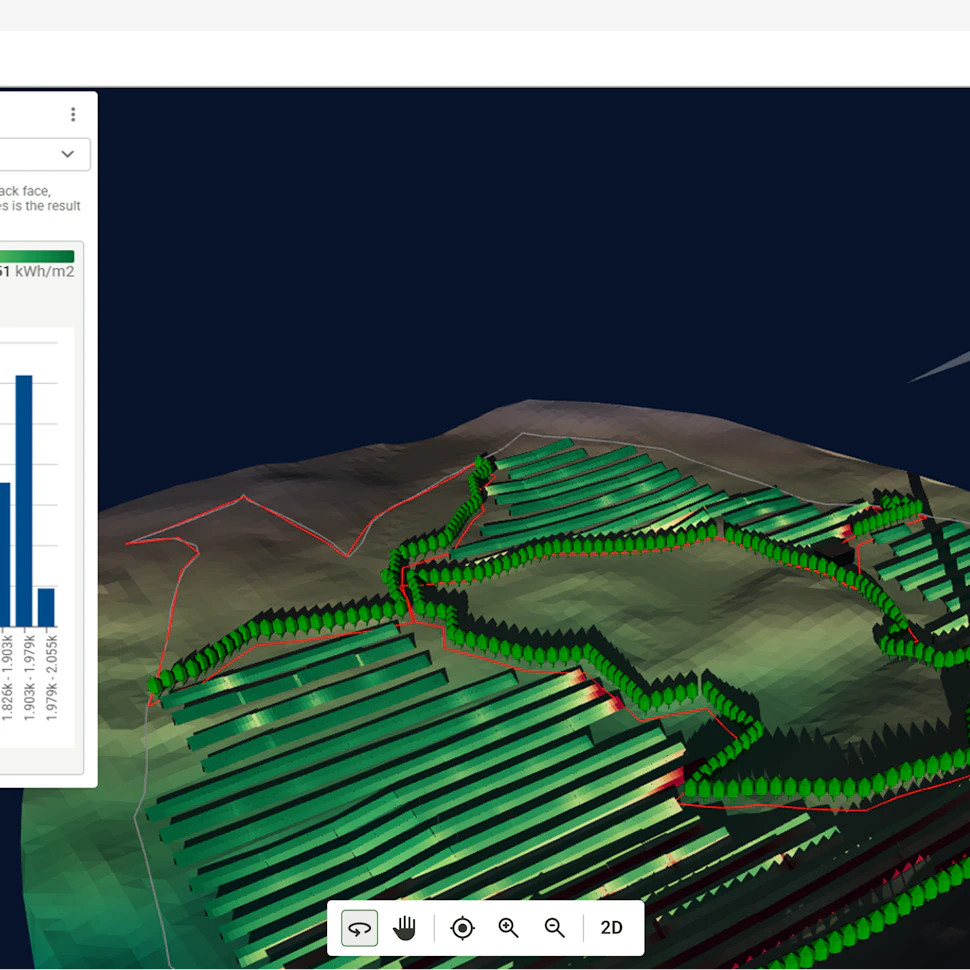
Task: Select the orbit rotate view tool
Action: pyautogui.click(x=359, y=927)
